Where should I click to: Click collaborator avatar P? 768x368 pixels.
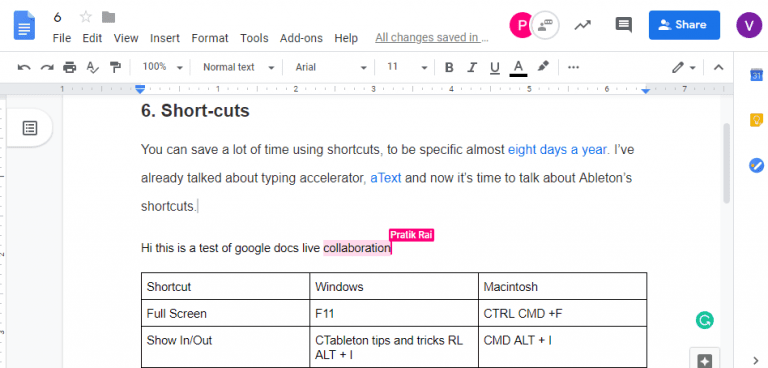click(x=521, y=25)
